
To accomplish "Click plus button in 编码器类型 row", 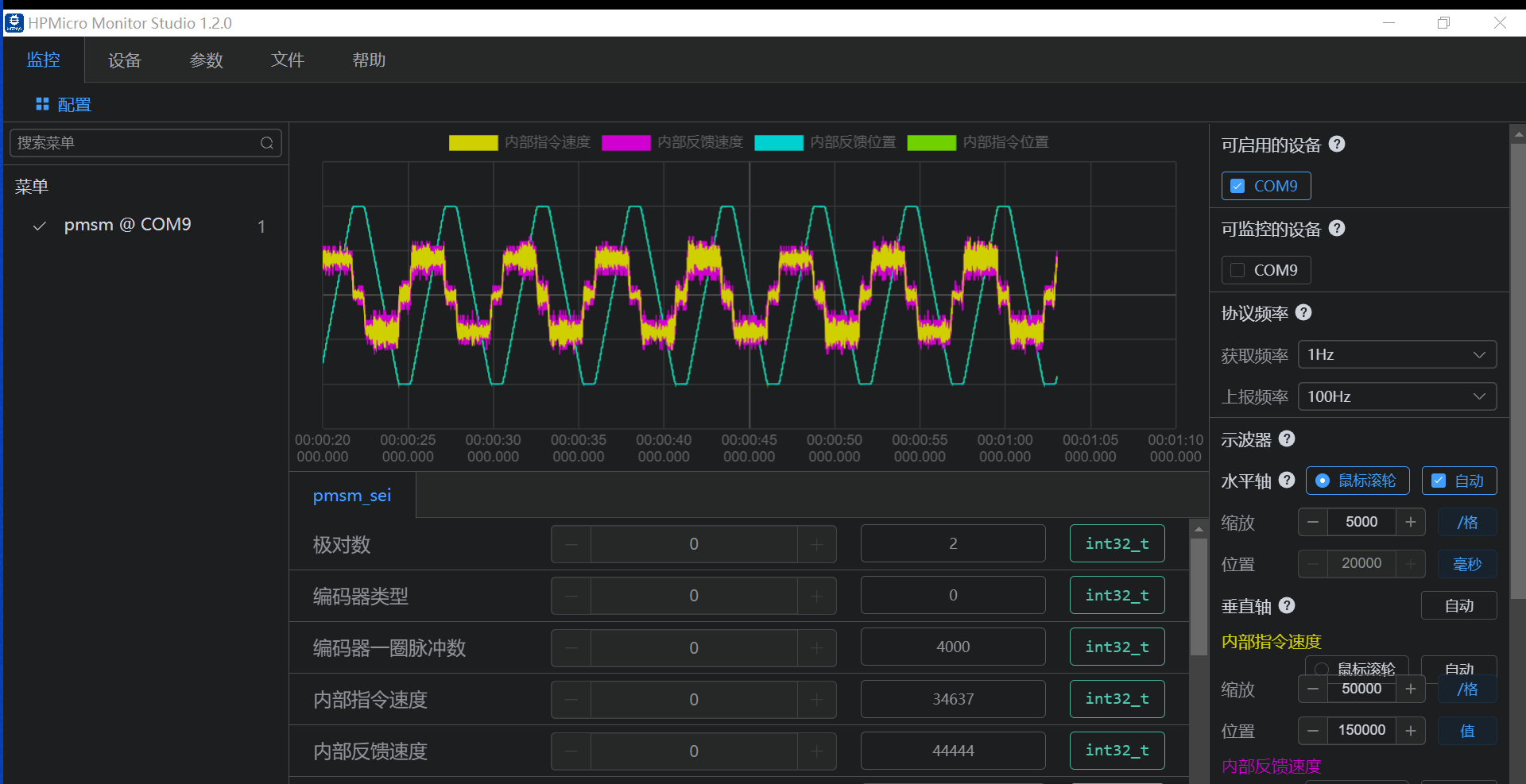I will point(816,596).
